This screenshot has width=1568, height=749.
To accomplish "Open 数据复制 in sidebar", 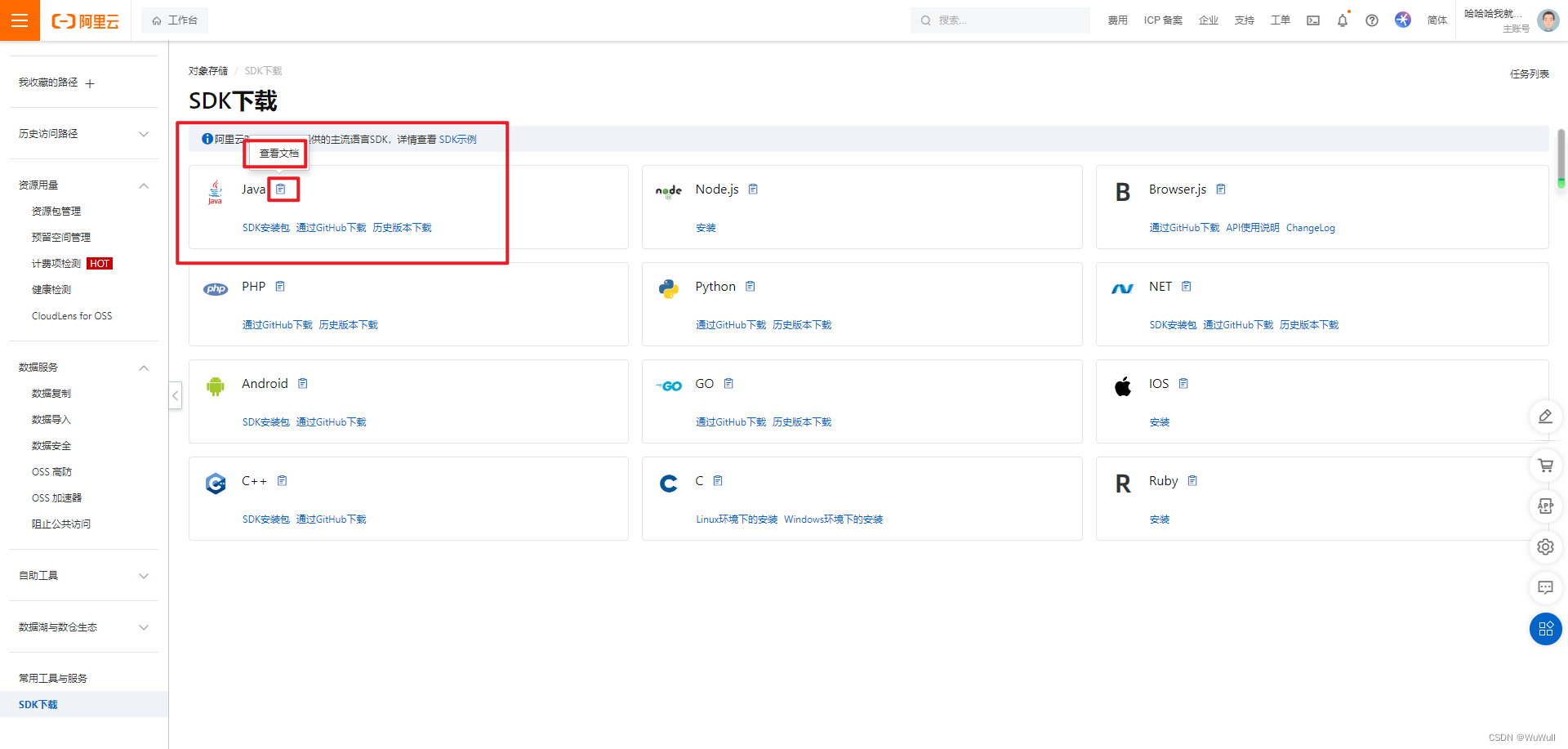I will [51, 394].
